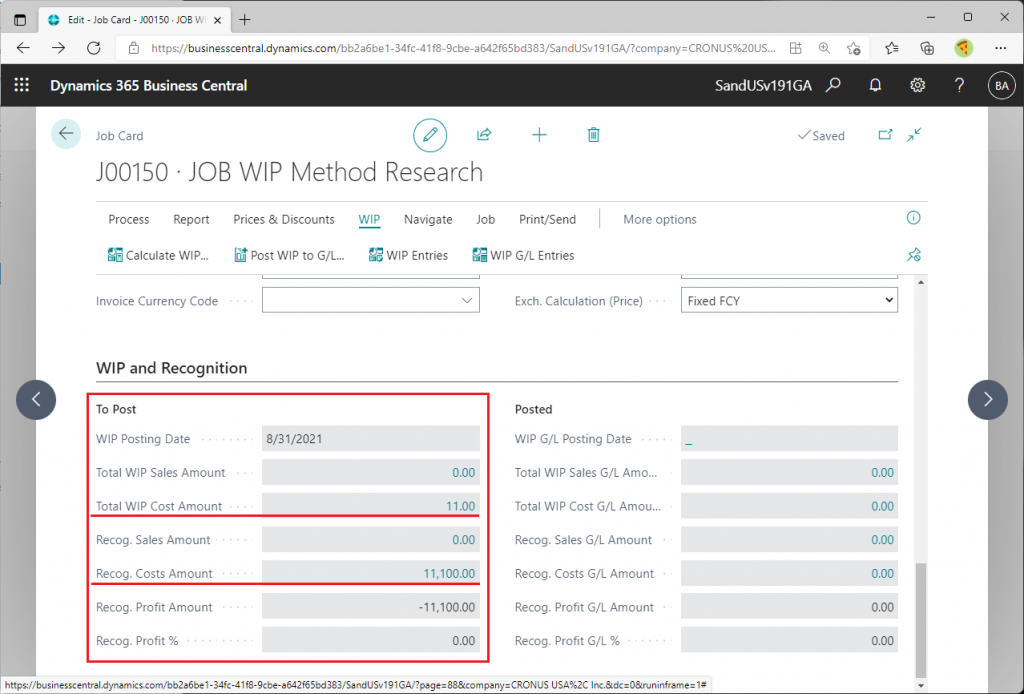Open the share icon on Job Card
Screen dimensions: 1024x694
click(484, 135)
